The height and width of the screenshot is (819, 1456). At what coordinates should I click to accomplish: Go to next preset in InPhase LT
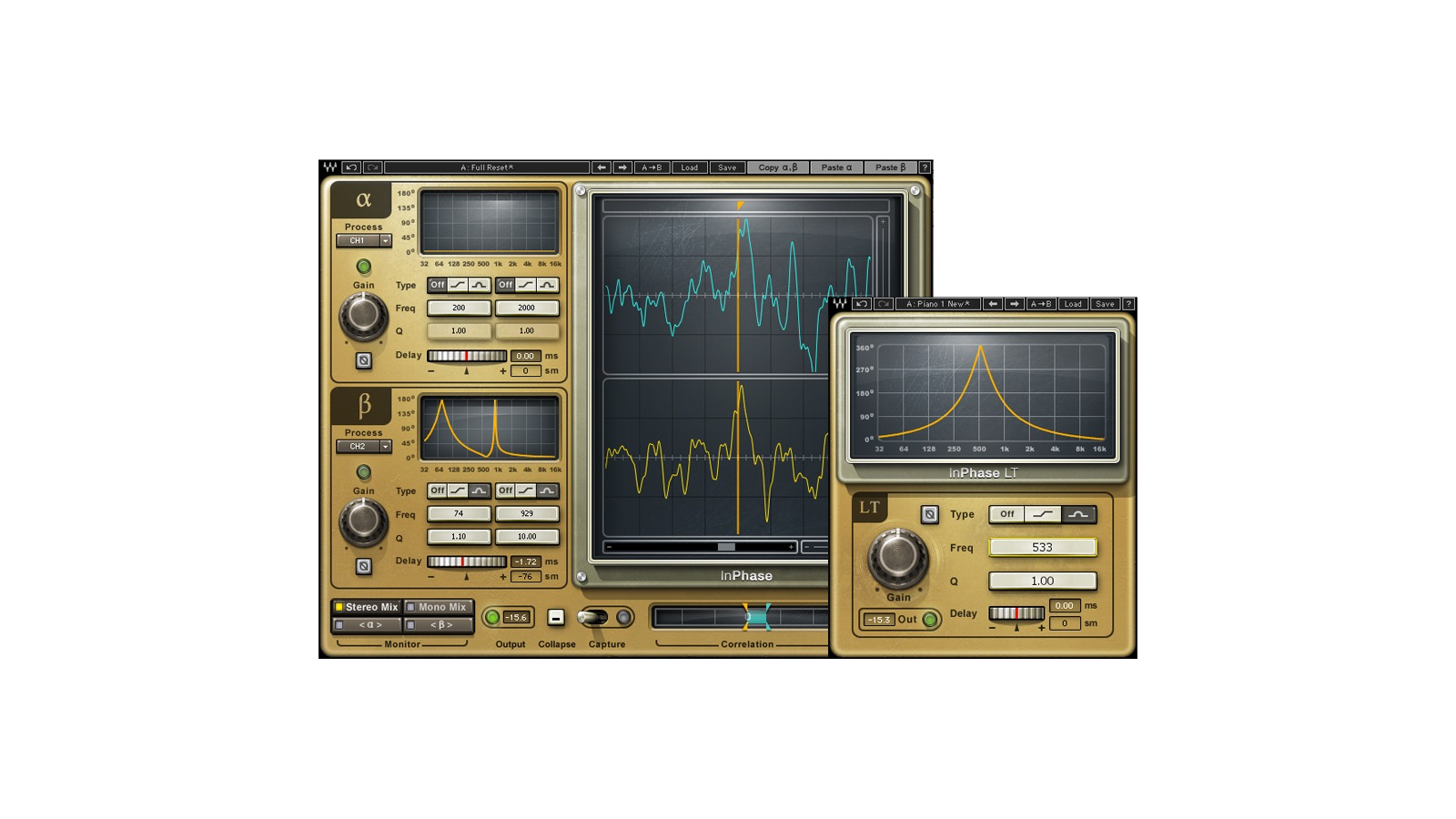[1015, 304]
